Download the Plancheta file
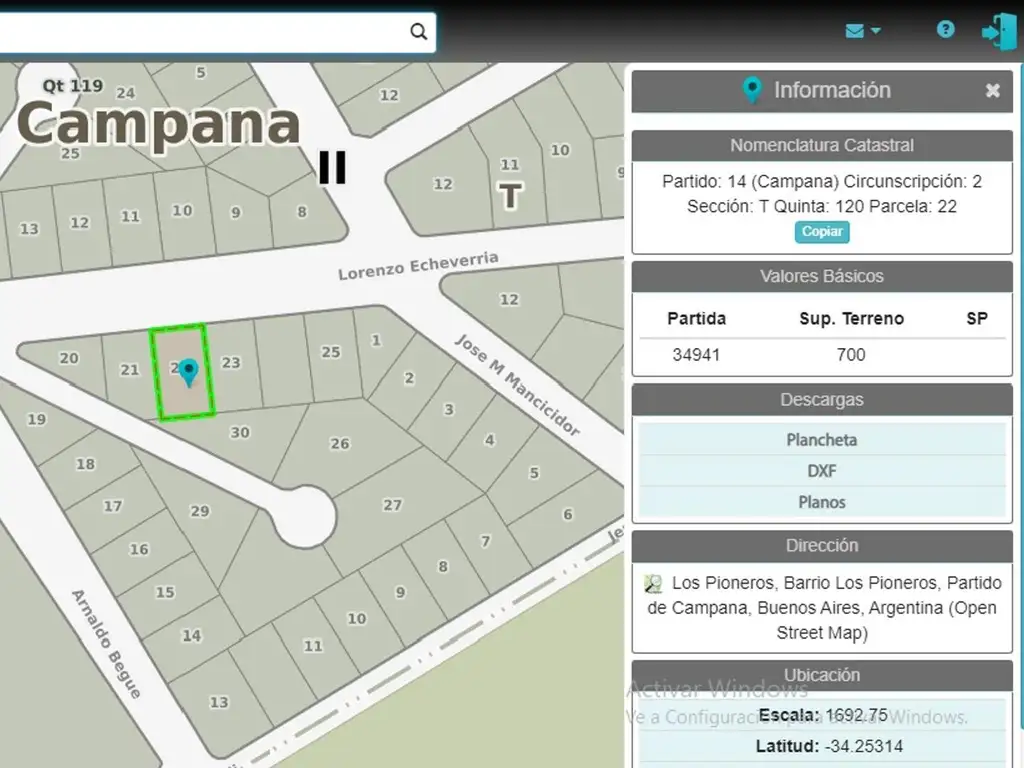This screenshot has width=1024, height=768. (821, 440)
